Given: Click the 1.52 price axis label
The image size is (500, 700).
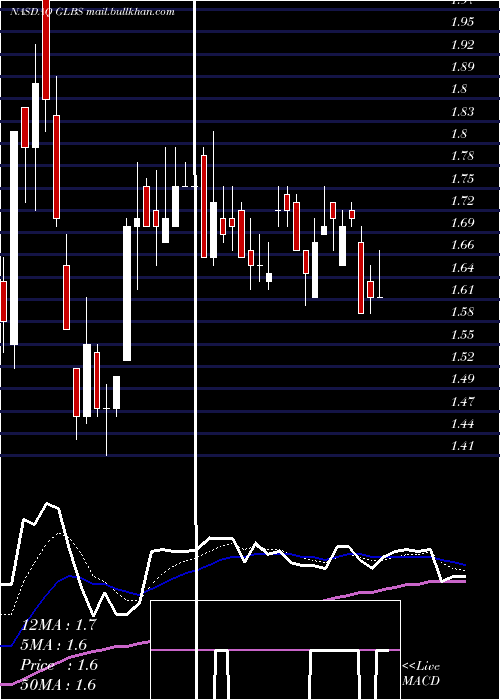Looking at the screenshot, I should click(462, 356).
